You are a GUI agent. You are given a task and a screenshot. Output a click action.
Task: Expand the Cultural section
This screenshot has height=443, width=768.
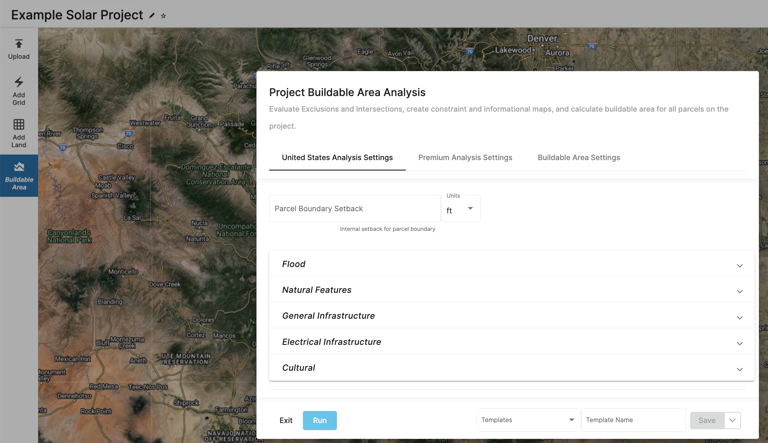(x=511, y=368)
